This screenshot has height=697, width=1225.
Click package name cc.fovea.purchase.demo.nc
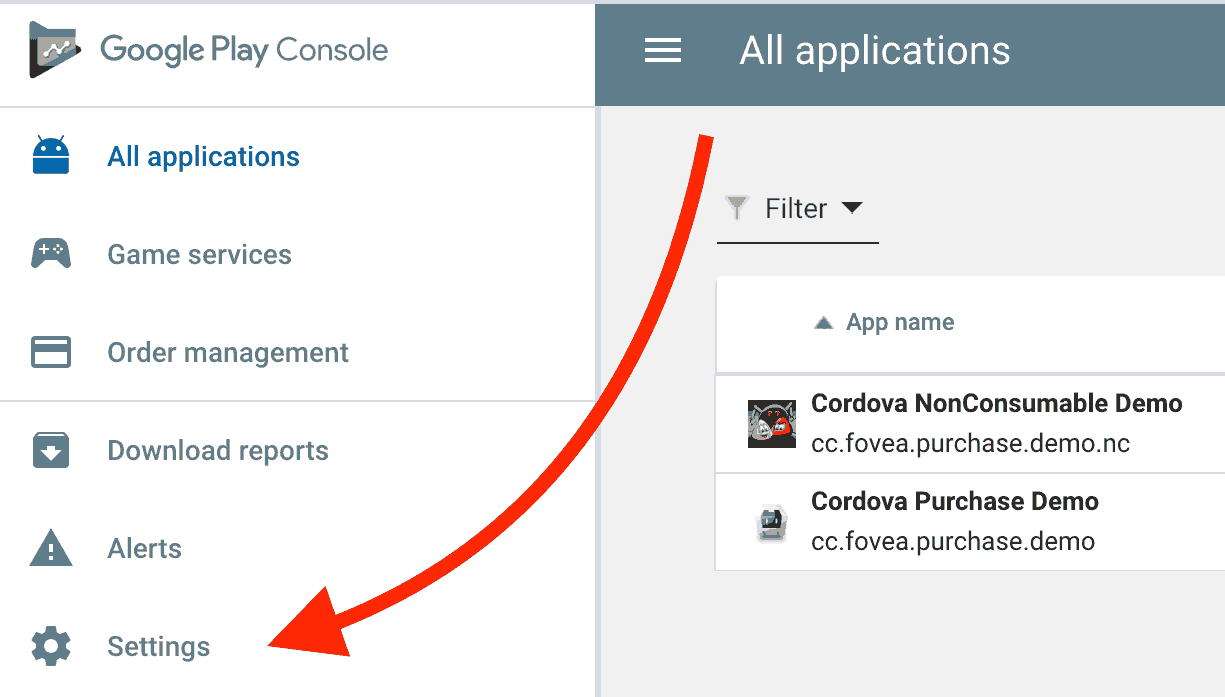(970, 443)
